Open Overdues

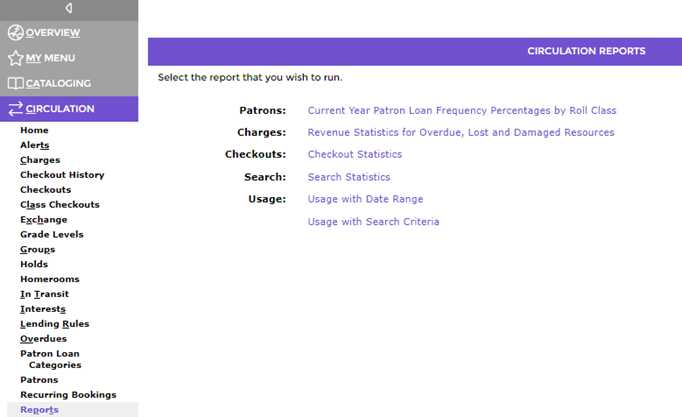coord(43,339)
